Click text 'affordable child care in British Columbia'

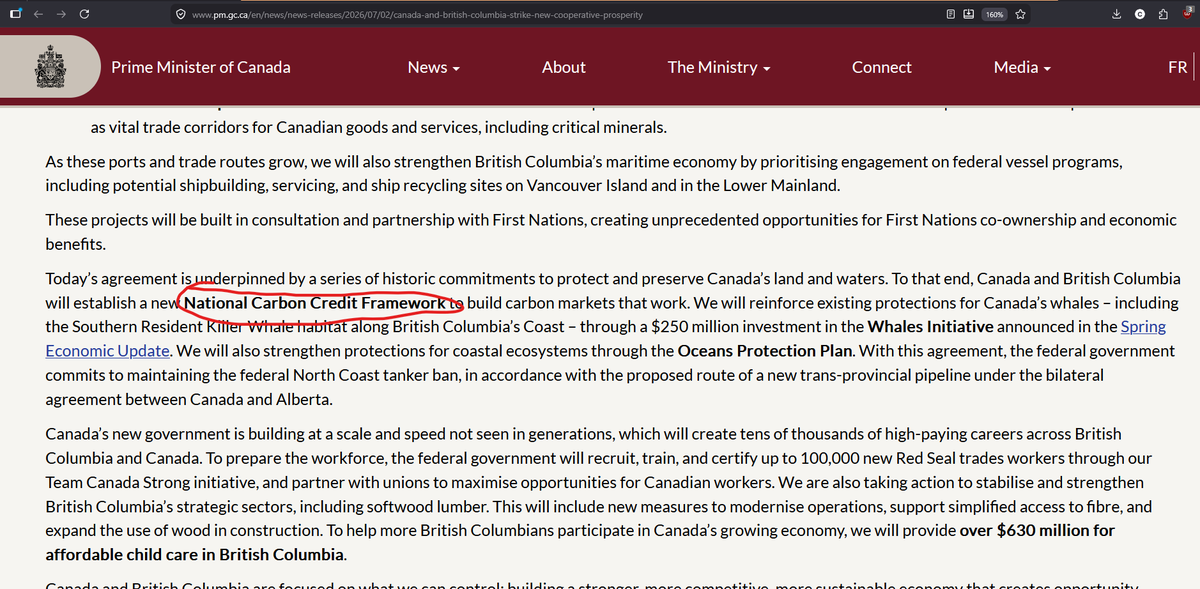(194, 554)
